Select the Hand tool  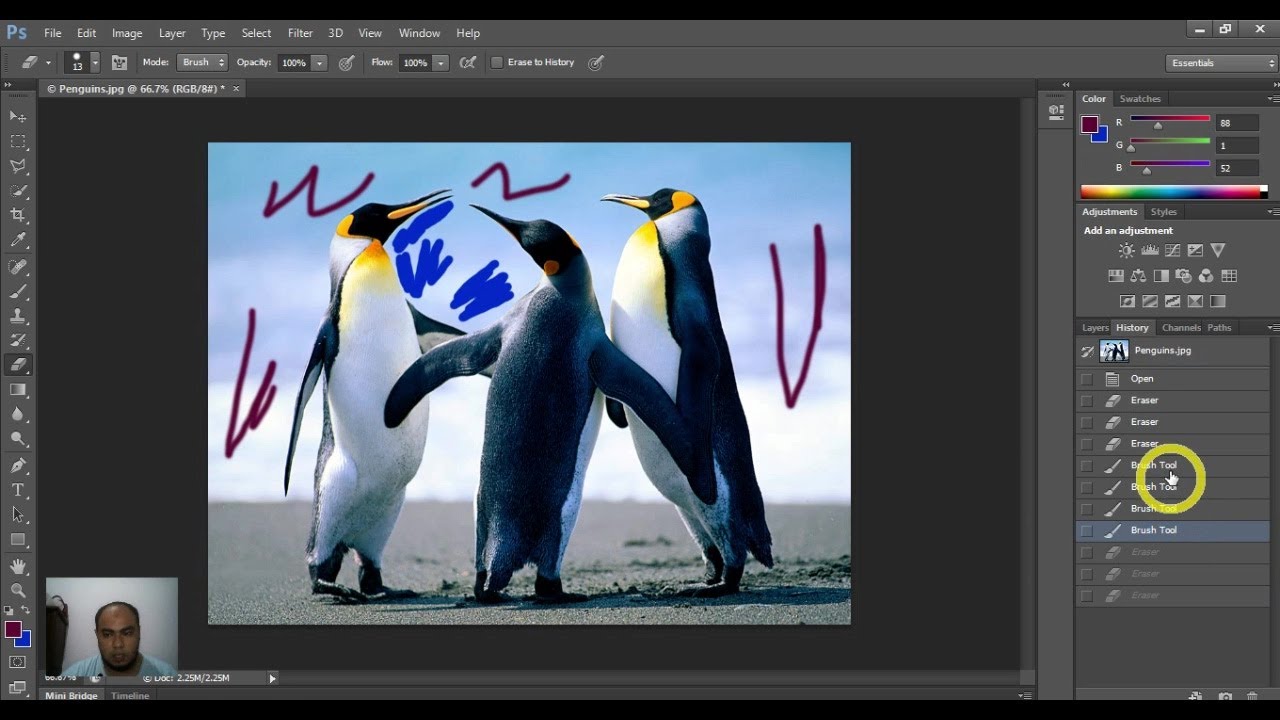pyautogui.click(x=18, y=567)
